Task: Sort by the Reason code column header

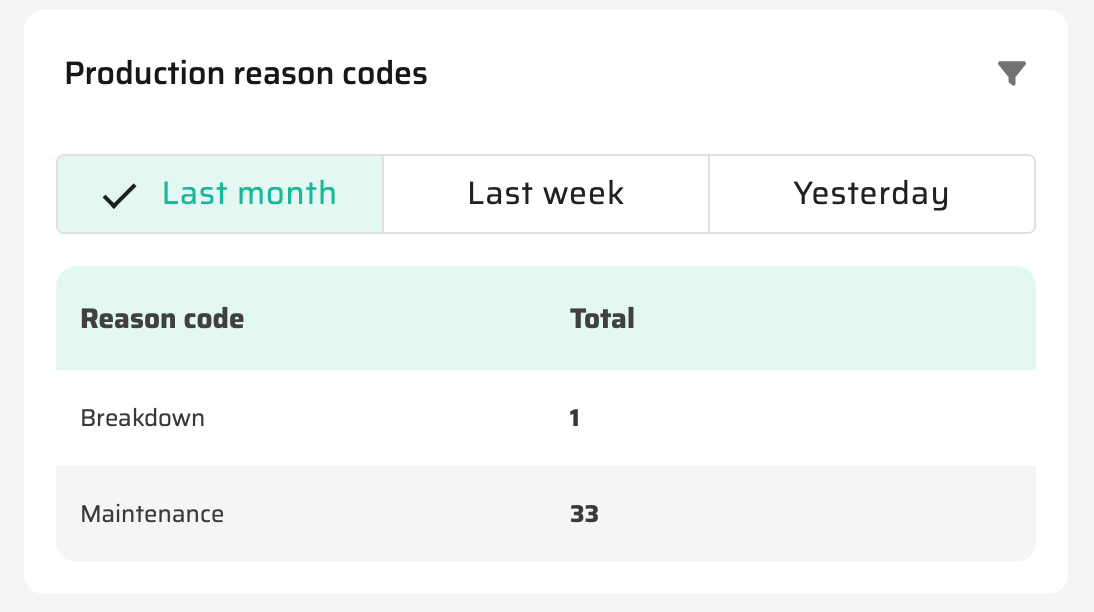Action: click(x=162, y=319)
